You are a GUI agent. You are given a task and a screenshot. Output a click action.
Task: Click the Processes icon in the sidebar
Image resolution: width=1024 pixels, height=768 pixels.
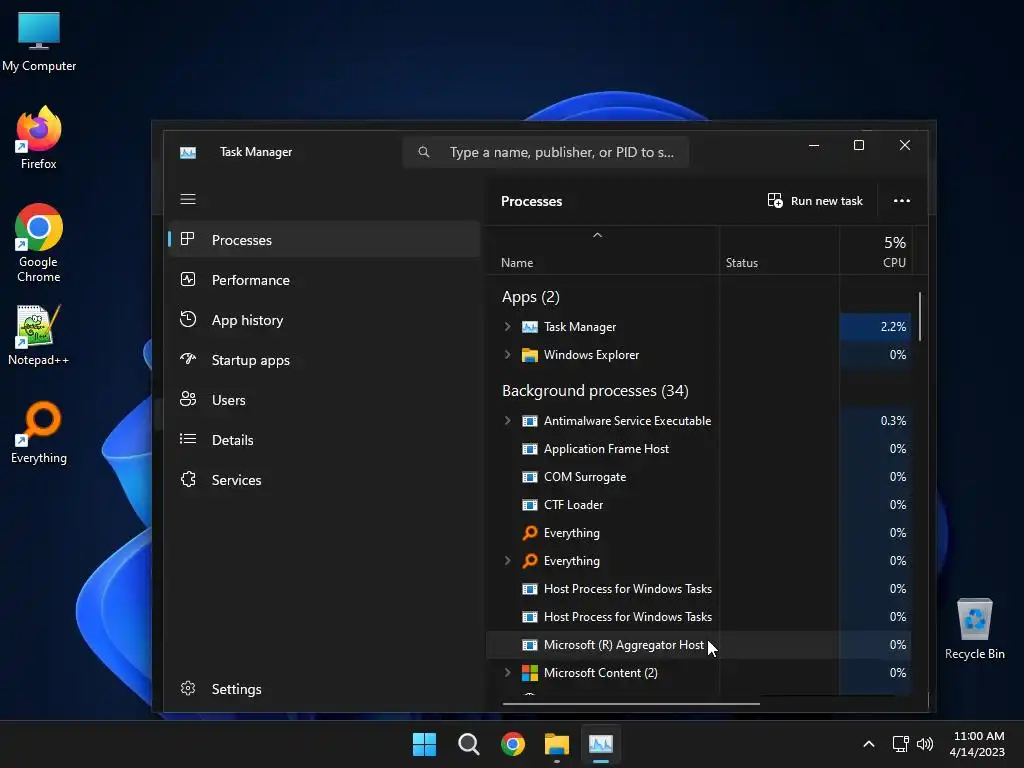pos(187,239)
